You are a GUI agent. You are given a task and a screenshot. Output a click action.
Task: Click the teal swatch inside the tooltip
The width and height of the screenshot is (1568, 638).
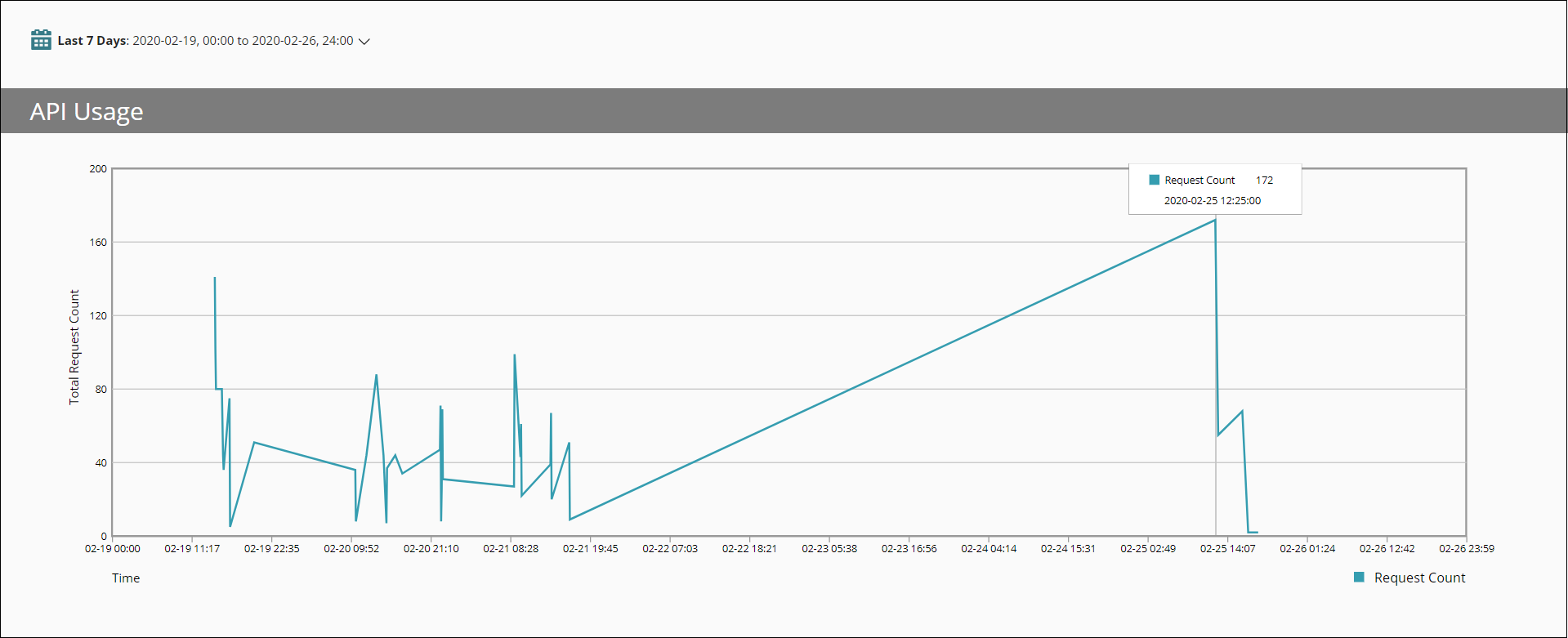1154,180
